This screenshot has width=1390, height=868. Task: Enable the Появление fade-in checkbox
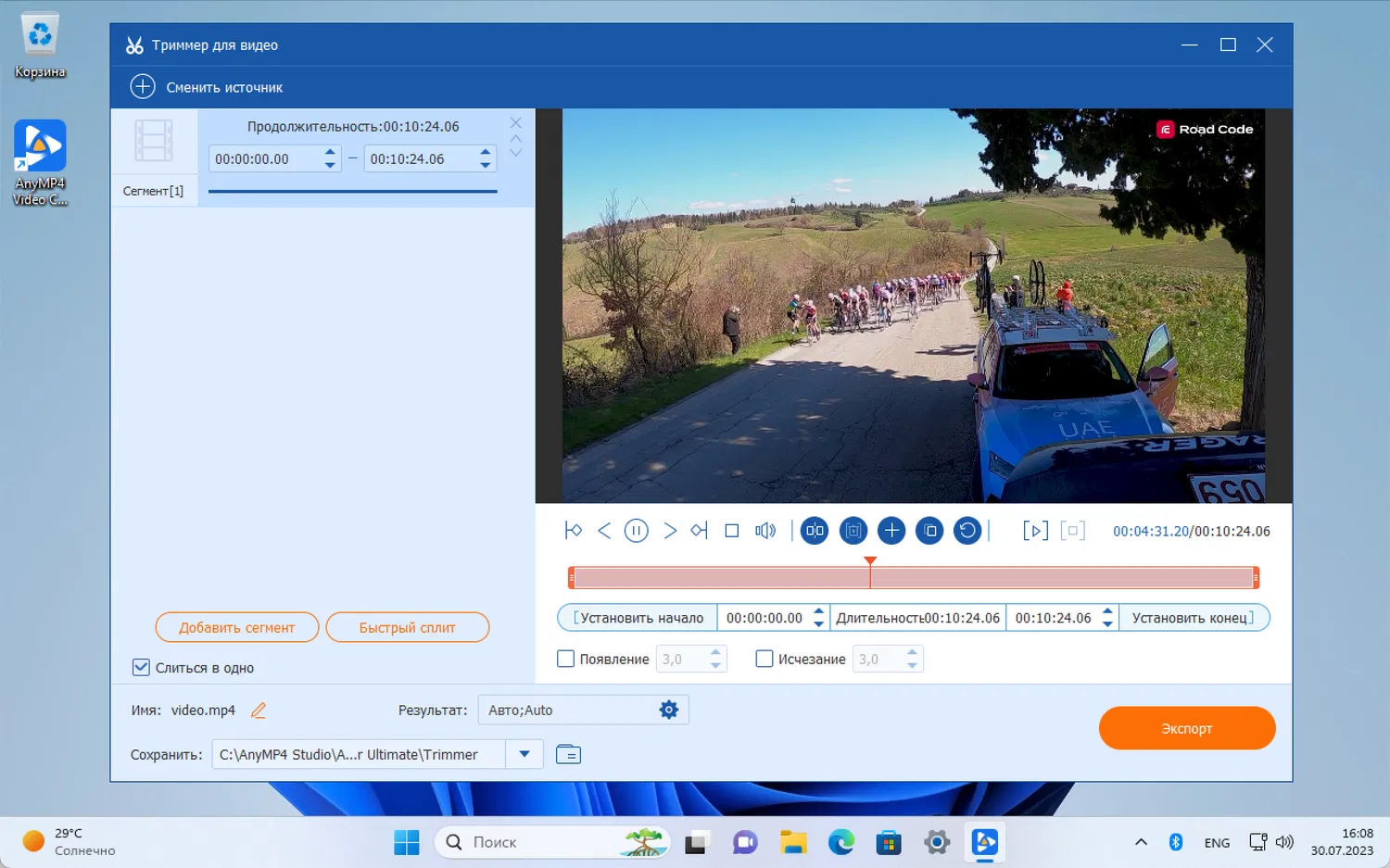(565, 659)
